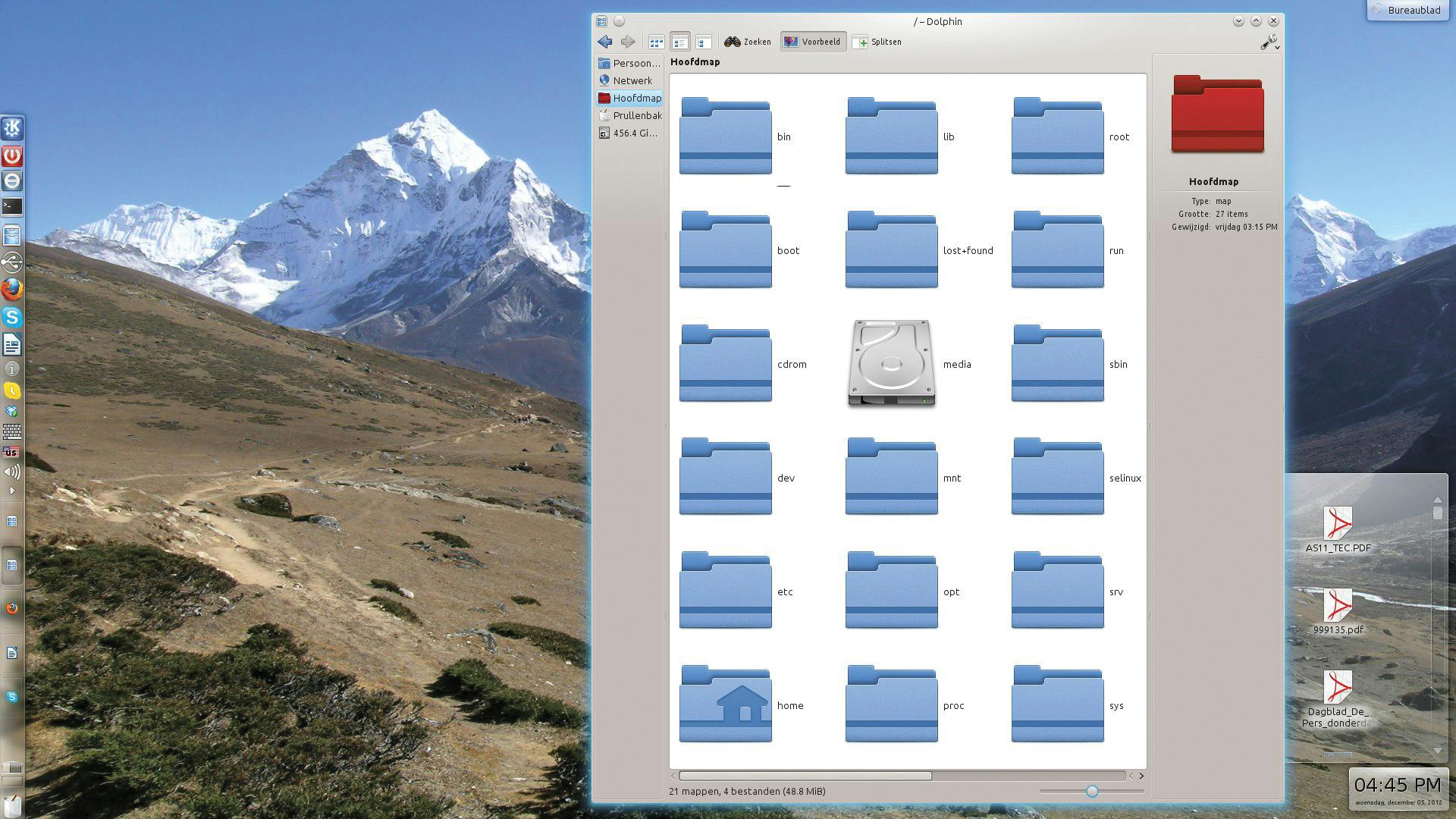Click Splitsen to split the view

[x=877, y=42]
